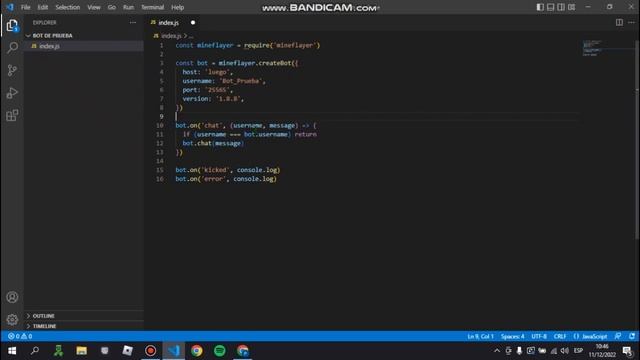
Task: Click 'error' string on line 16
Action: [213, 179]
